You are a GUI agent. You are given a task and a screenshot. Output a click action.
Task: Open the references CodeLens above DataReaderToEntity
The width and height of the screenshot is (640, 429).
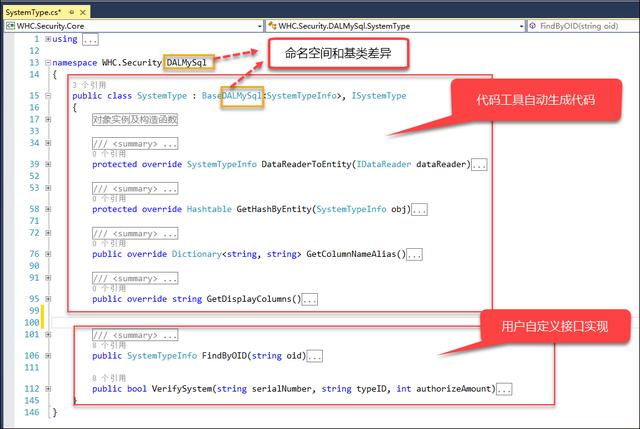coord(109,154)
